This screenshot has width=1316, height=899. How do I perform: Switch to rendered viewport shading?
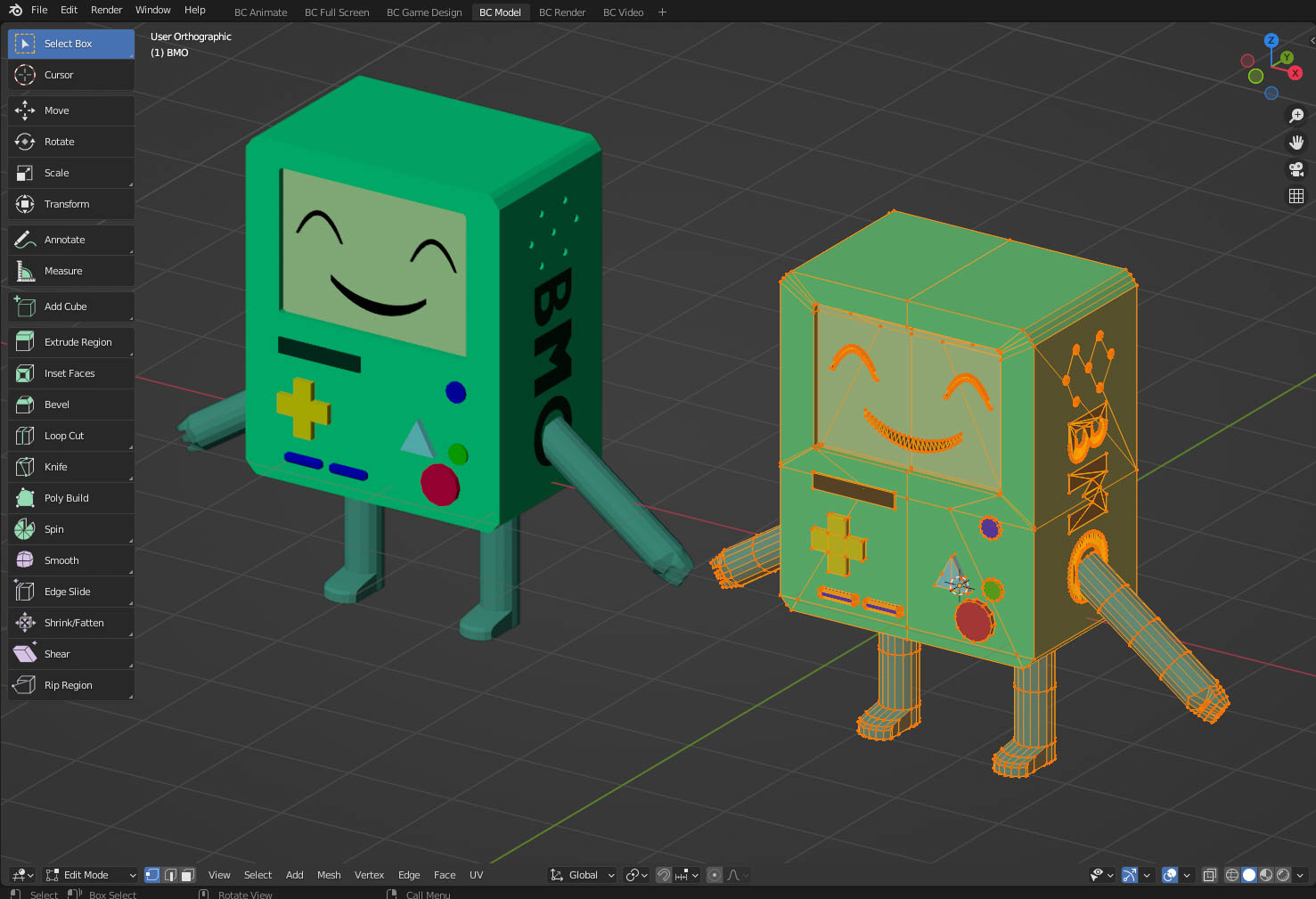pyautogui.click(x=1283, y=875)
